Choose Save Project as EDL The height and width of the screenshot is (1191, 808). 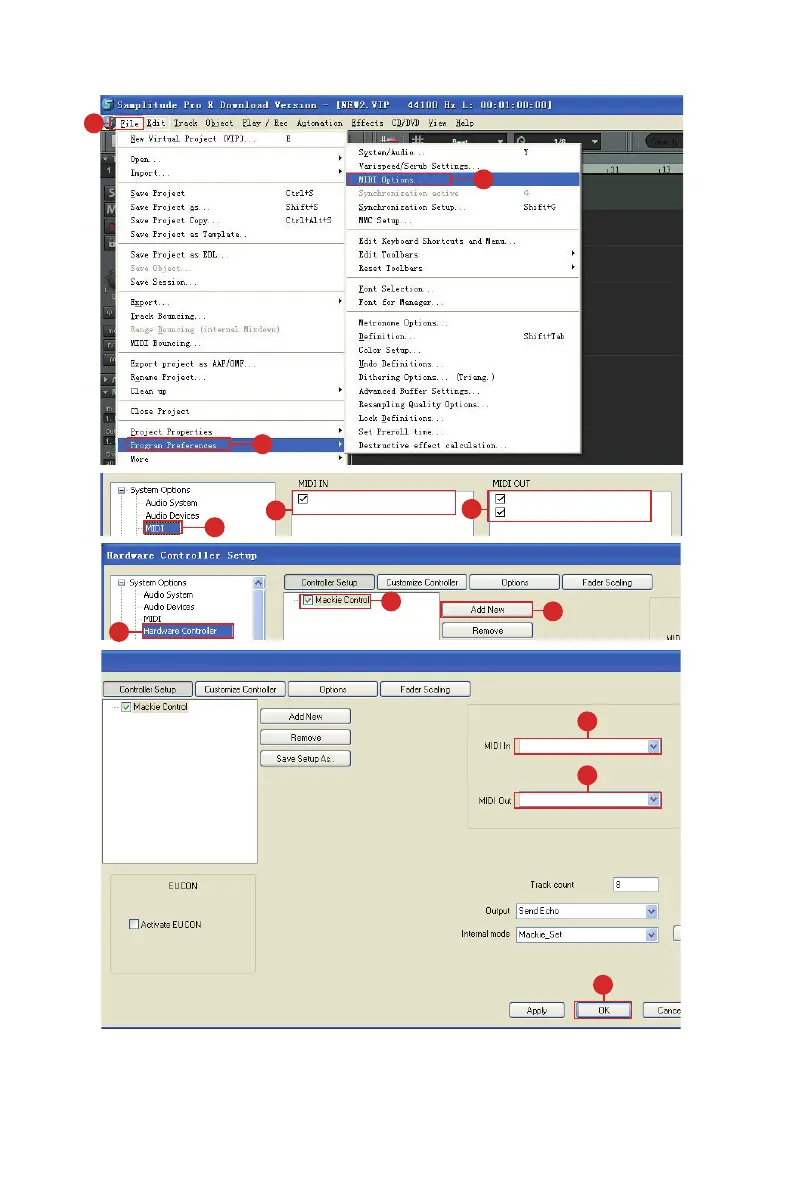[231, 255]
